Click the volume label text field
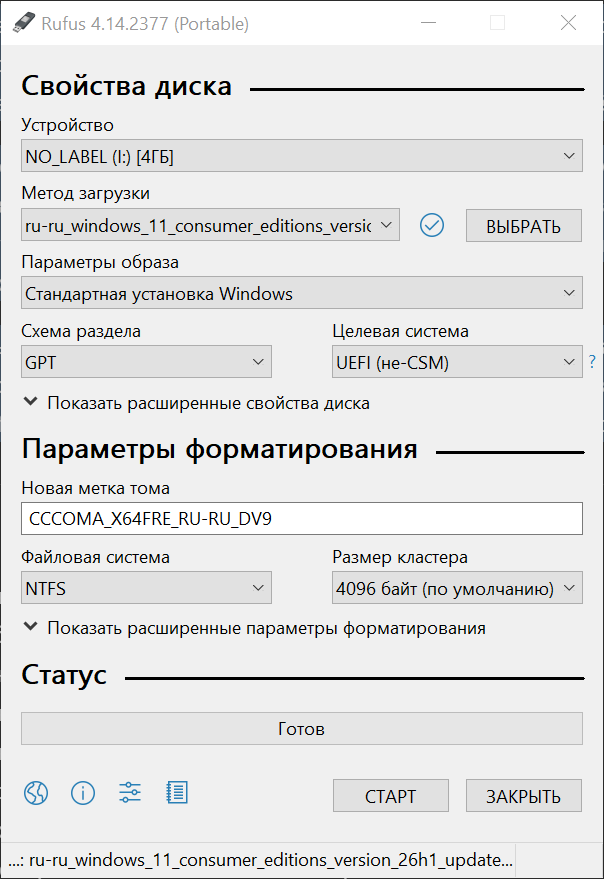Image resolution: width=604 pixels, height=879 pixels. (x=302, y=519)
